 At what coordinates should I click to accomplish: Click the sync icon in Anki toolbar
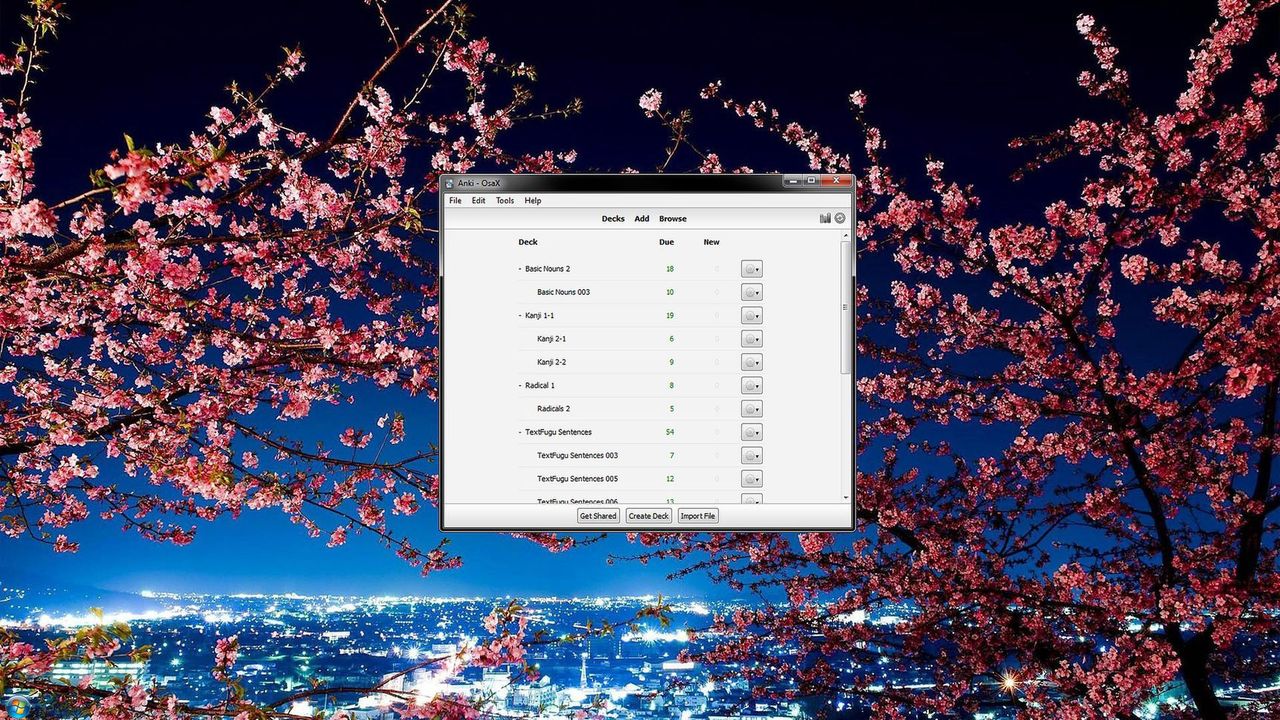tap(840, 218)
